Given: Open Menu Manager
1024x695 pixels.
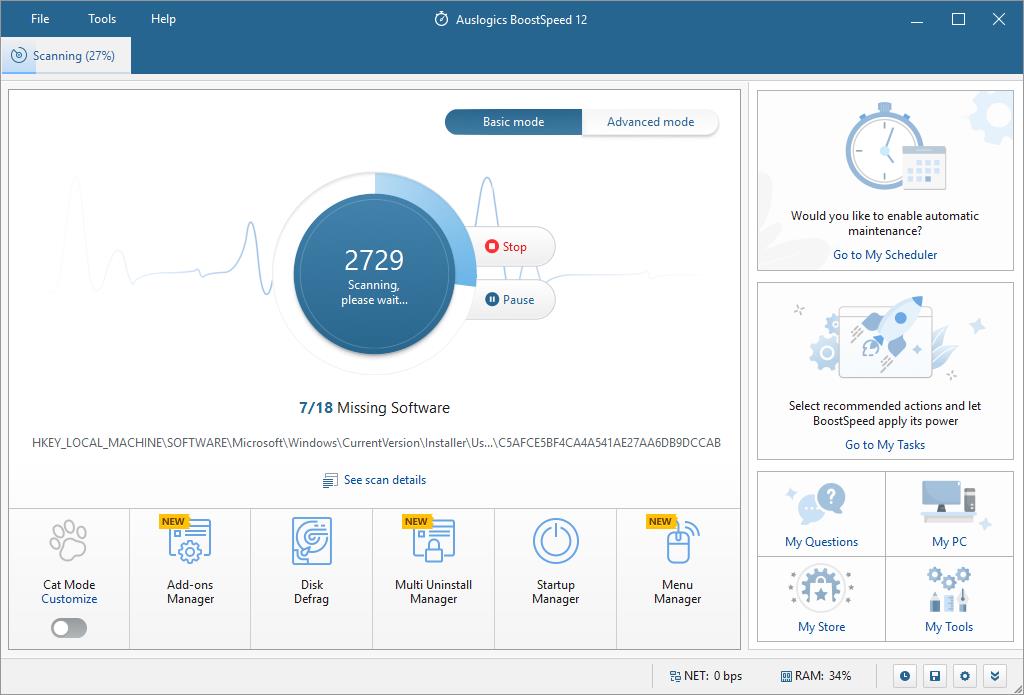Looking at the screenshot, I should pos(678,579).
